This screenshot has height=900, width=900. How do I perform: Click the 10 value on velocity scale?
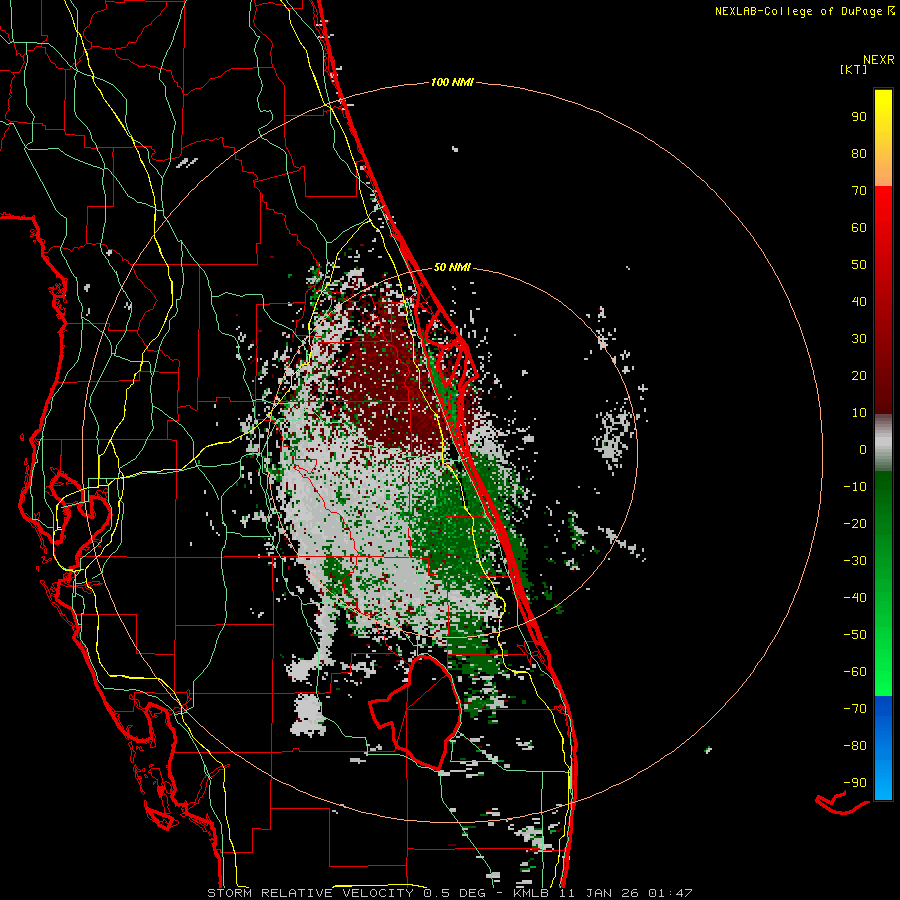(859, 413)
